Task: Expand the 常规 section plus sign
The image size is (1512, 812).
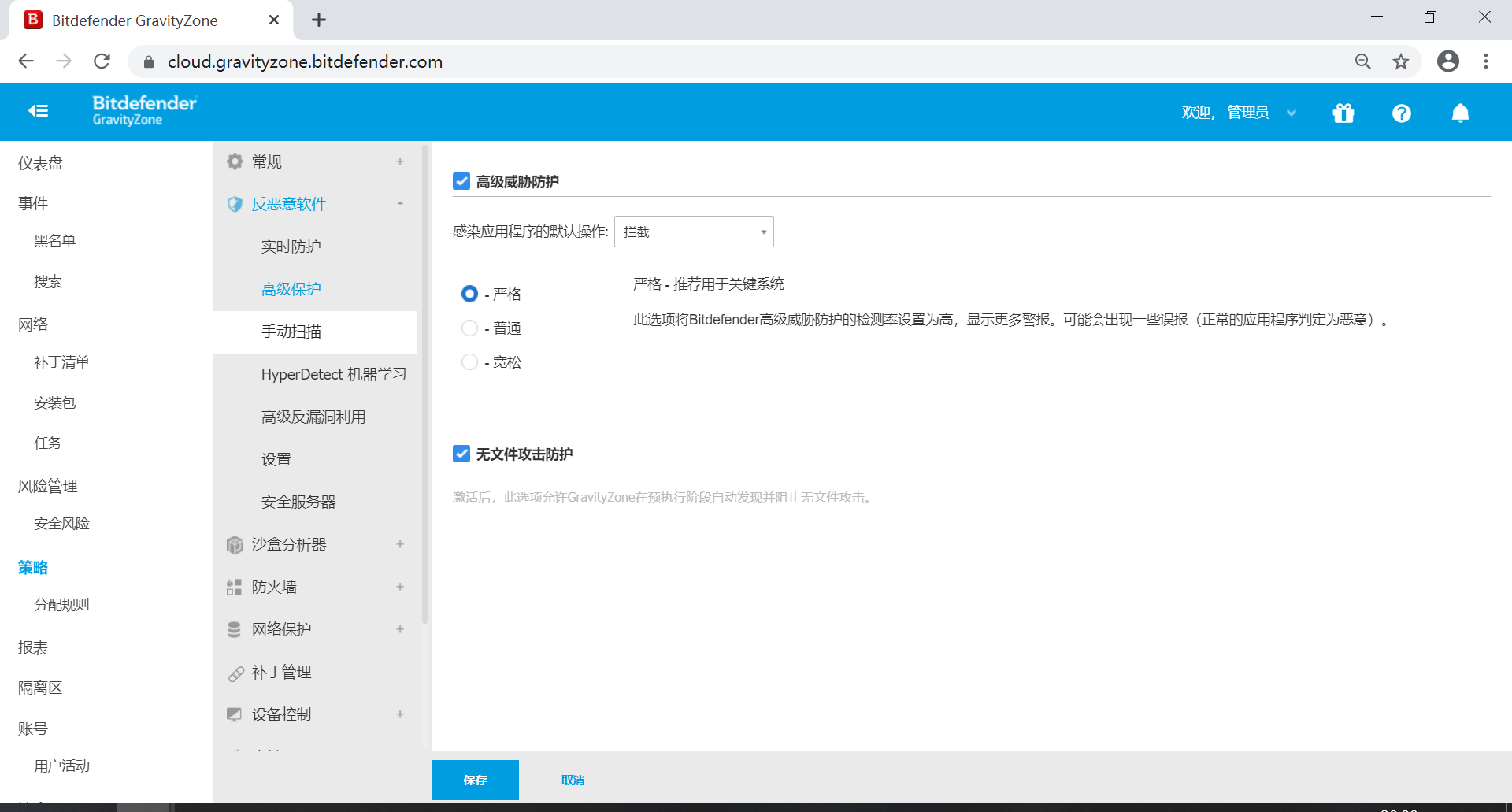Action: (400, 161)
